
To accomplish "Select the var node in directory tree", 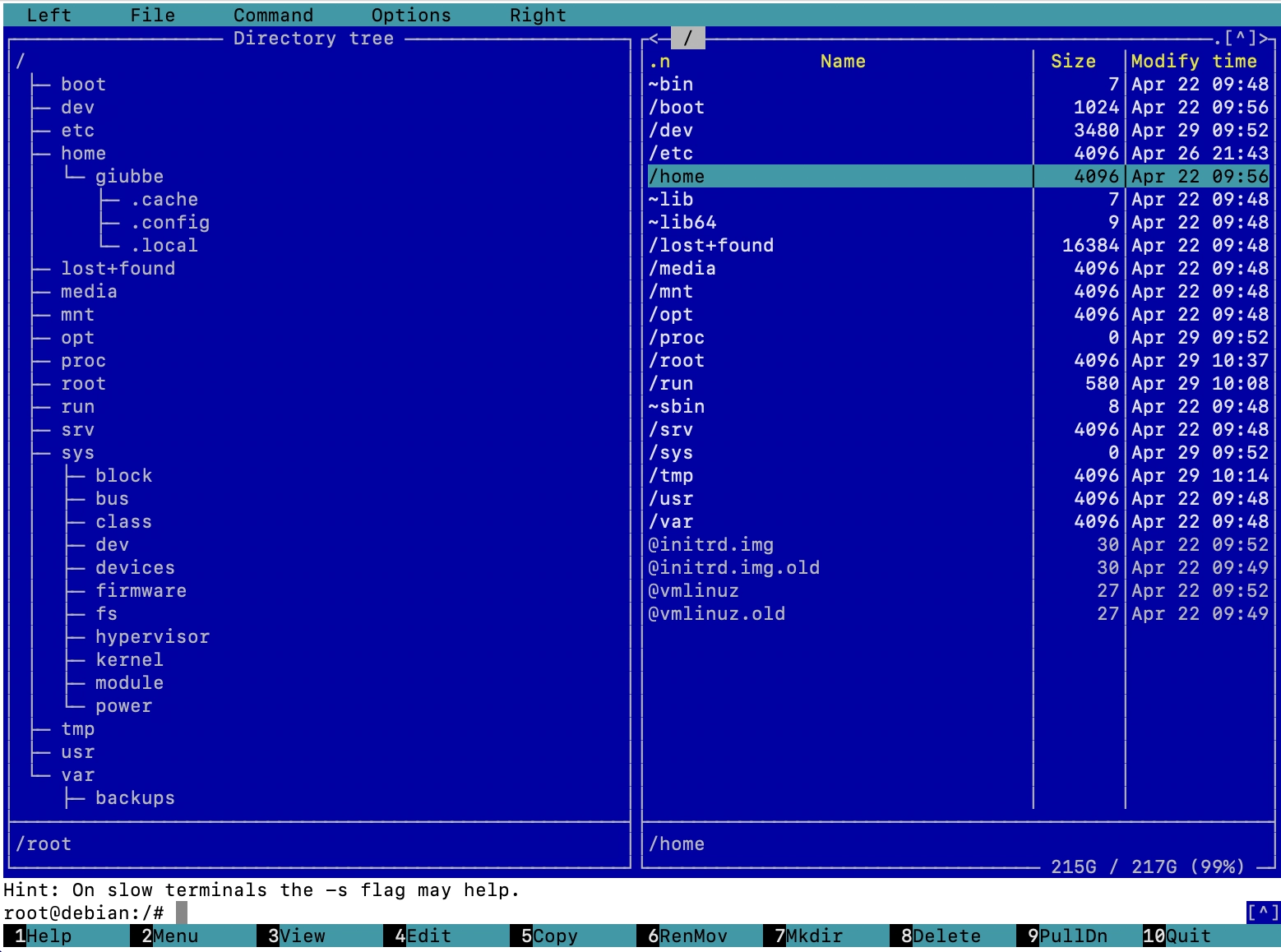I will (x=77, y=775).
